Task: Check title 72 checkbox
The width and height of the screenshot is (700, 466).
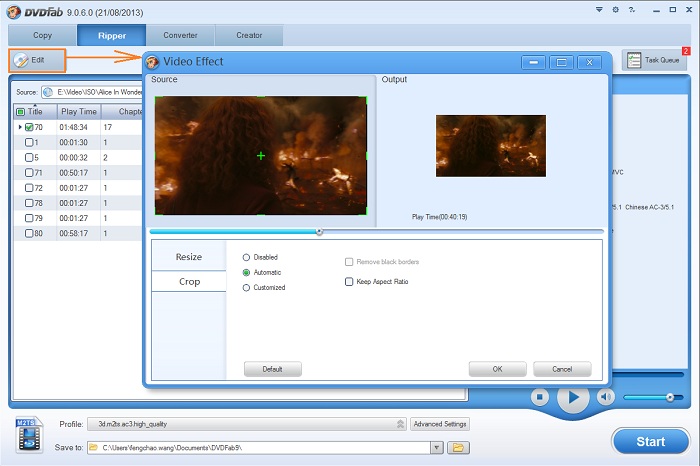Action: click(29, 188)
